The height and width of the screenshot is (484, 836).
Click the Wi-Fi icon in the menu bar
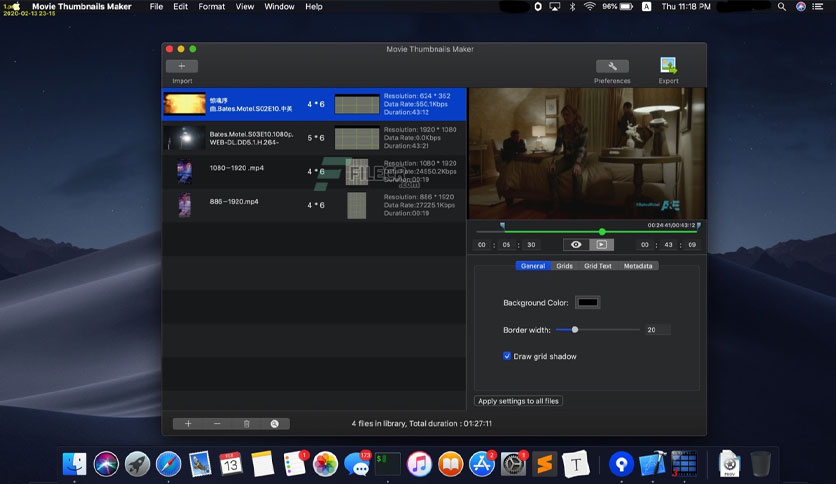point(589,6)
